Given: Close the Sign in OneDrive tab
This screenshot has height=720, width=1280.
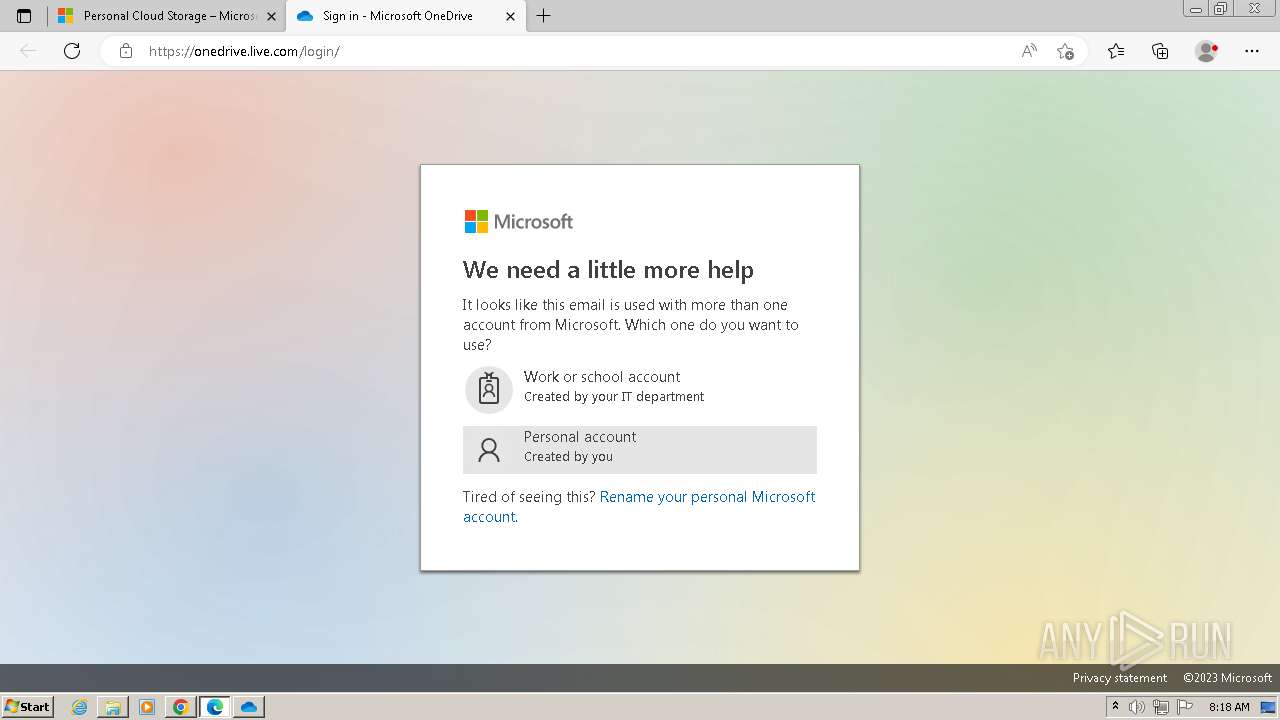Looking at the screenshot, I should 510,16.
